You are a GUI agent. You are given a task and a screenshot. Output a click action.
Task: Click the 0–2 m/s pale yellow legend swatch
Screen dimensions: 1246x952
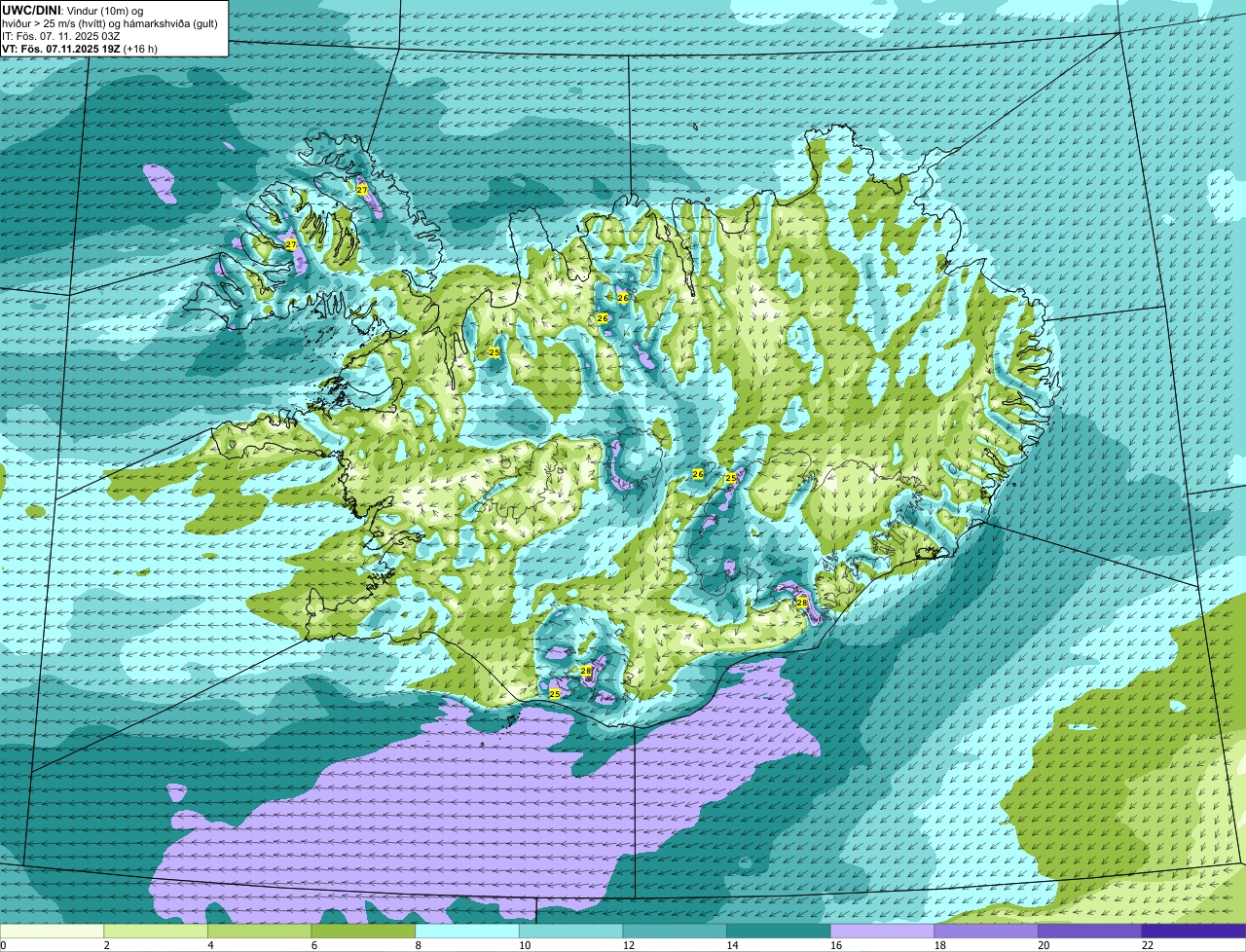point(52,931)
